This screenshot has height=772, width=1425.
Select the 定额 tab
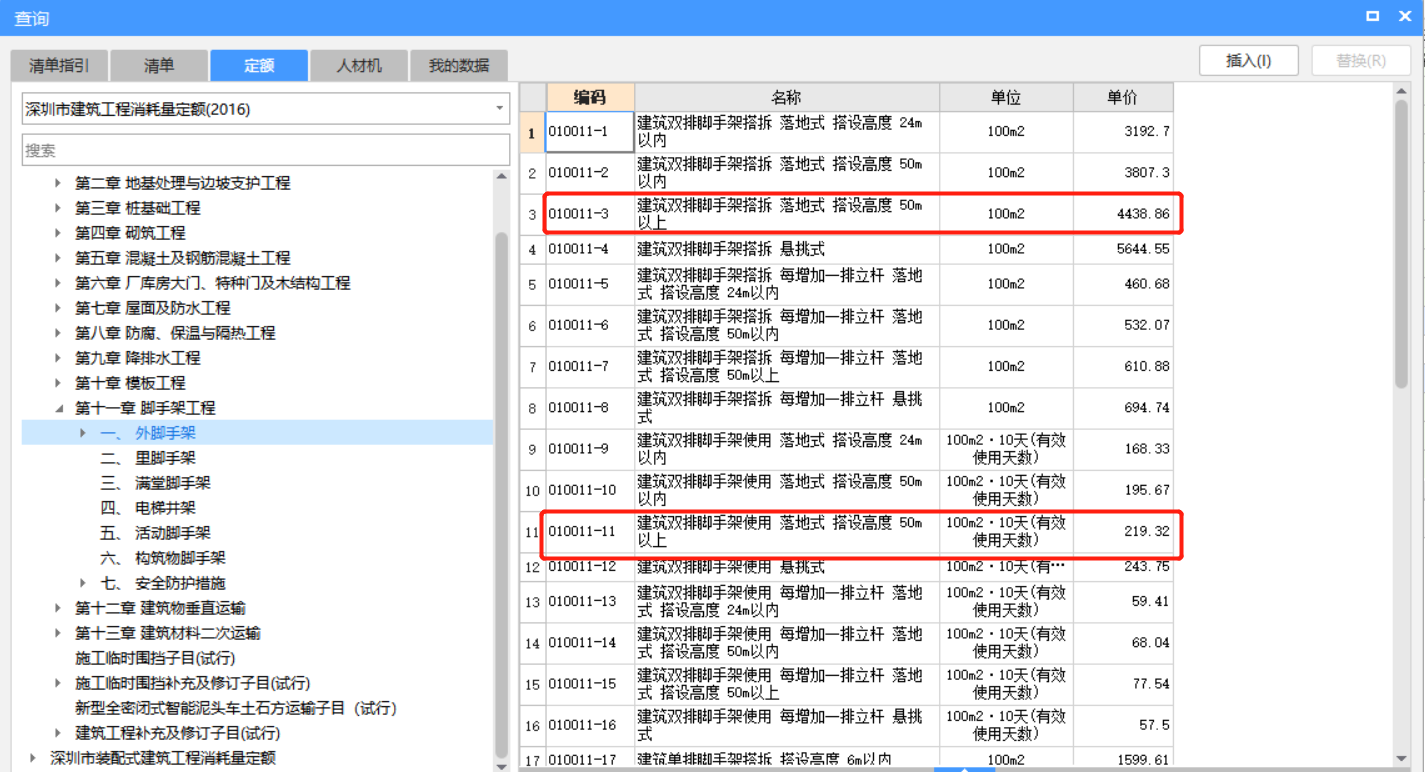(259, 65)
